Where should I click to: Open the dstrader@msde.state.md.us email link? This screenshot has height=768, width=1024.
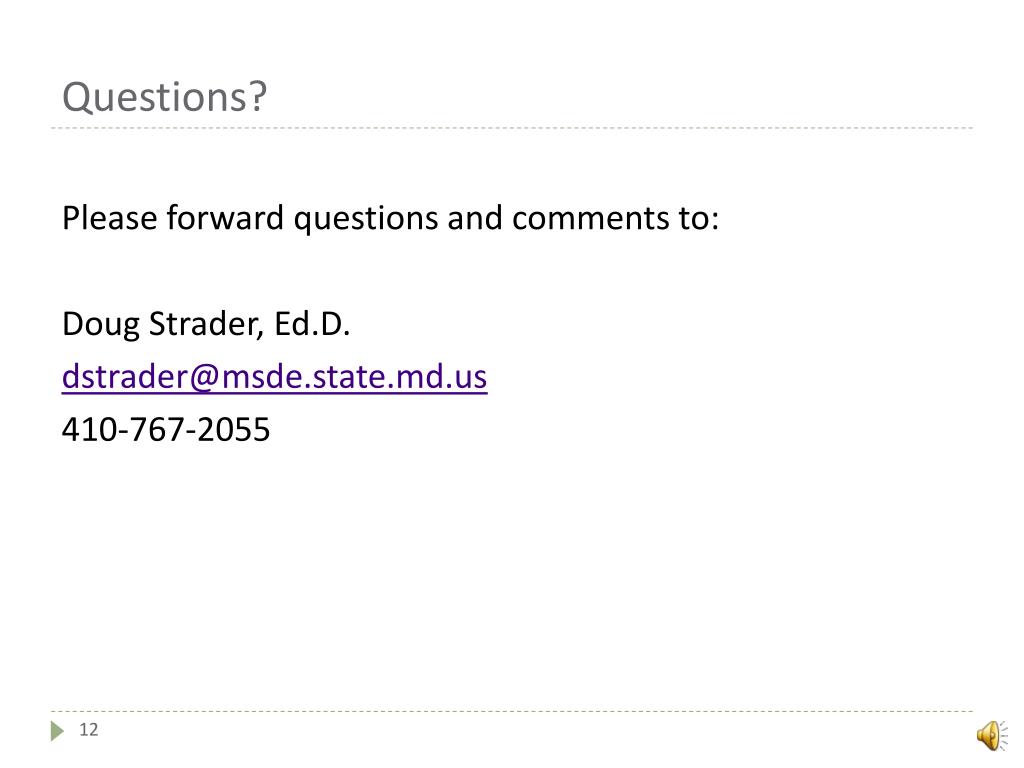pos(274,377)
